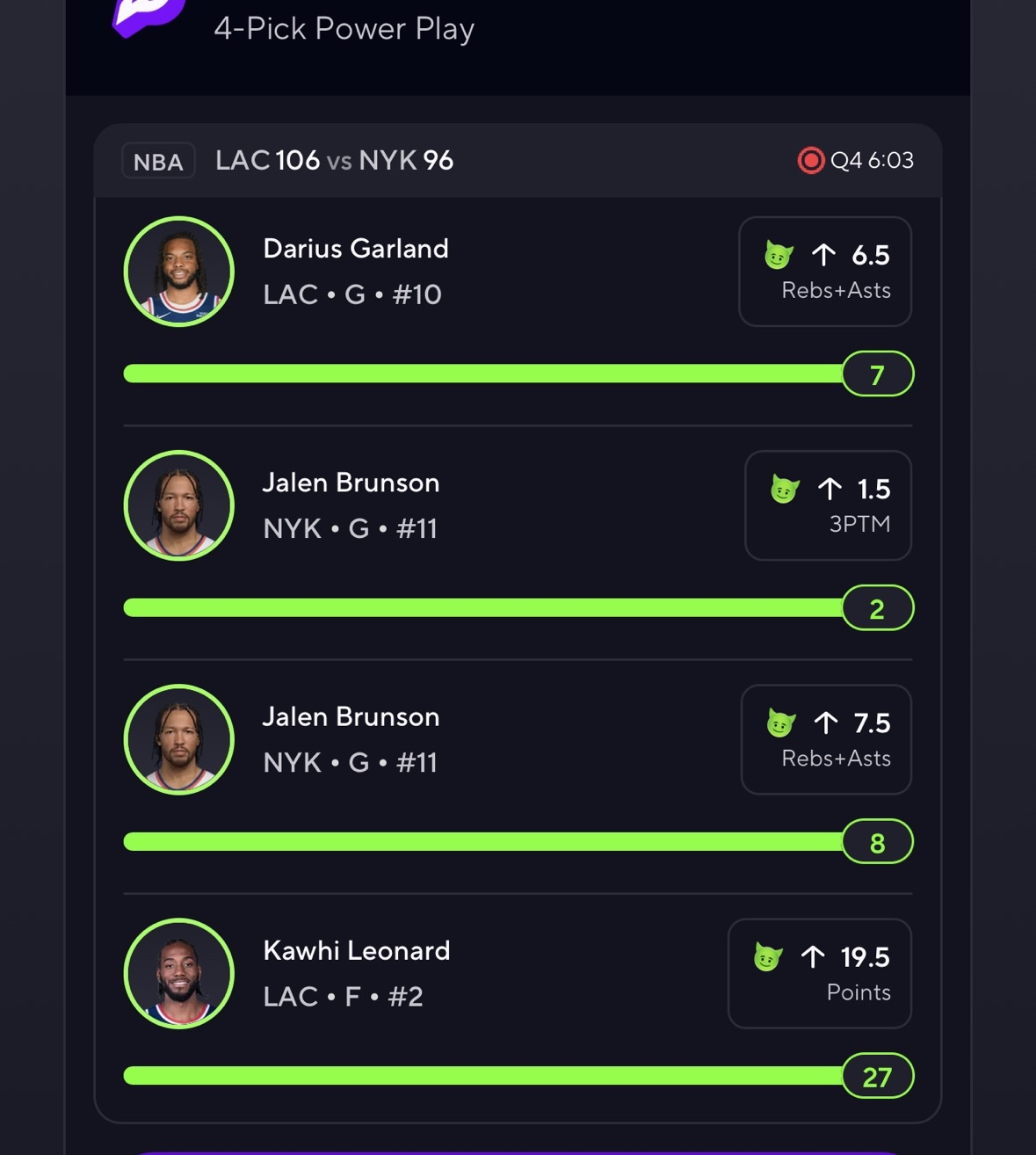This screenshot has height=1155, width=1036.
Task: Click the up arrow next to 19.5 Points
Action: pyautogui.click(x=813, y=956)
